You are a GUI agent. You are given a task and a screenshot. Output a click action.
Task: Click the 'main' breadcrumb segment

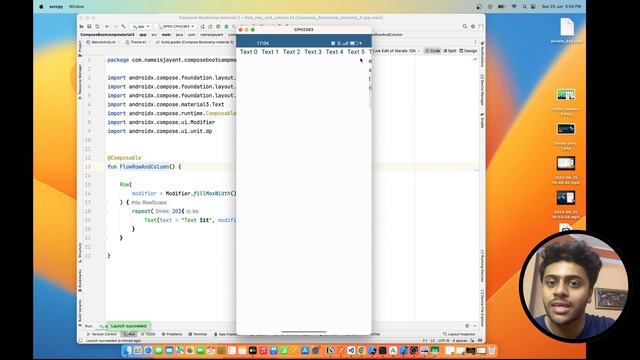166,35
